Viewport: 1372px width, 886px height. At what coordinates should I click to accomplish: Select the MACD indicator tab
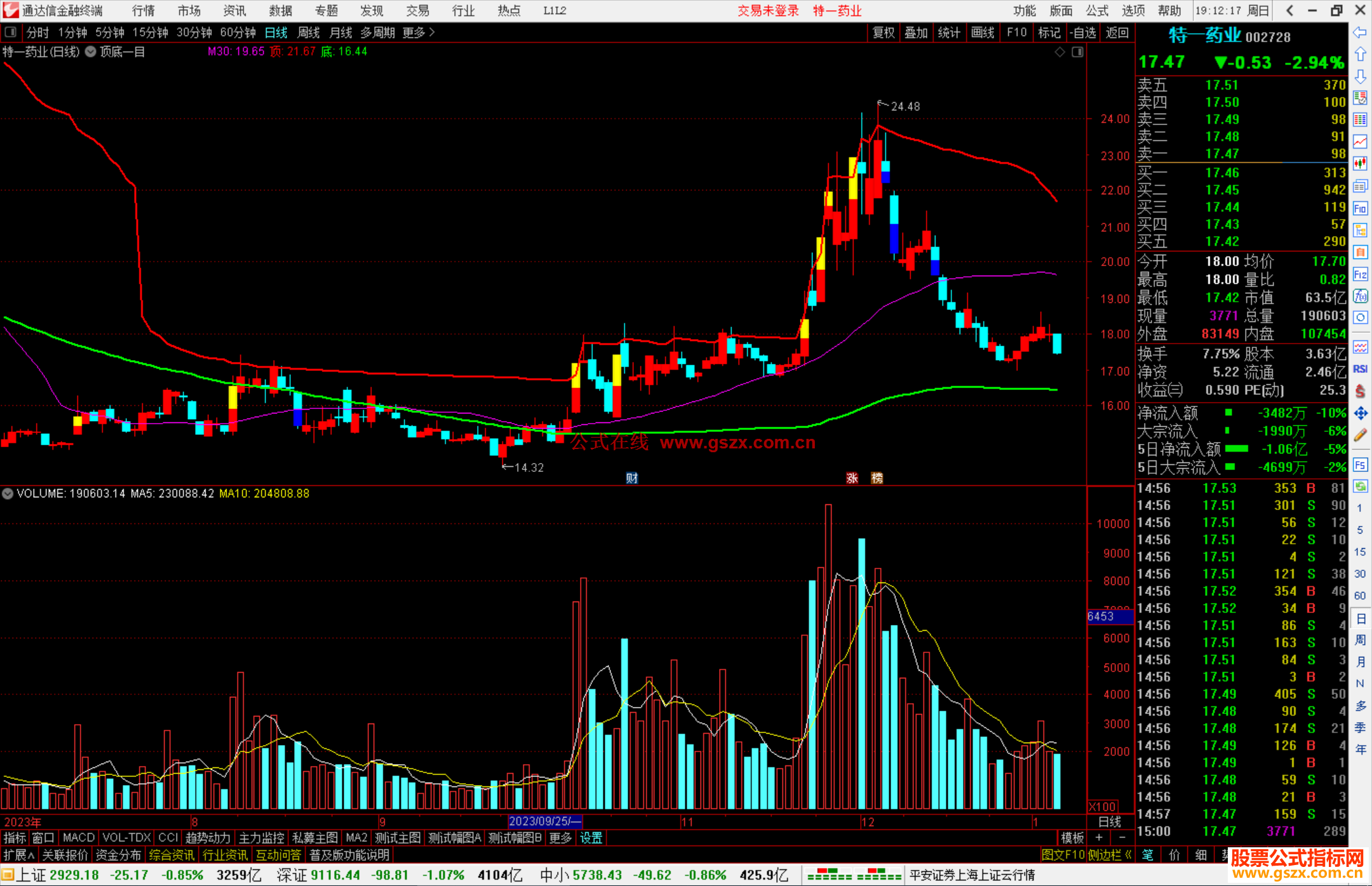tap(78, 838)
